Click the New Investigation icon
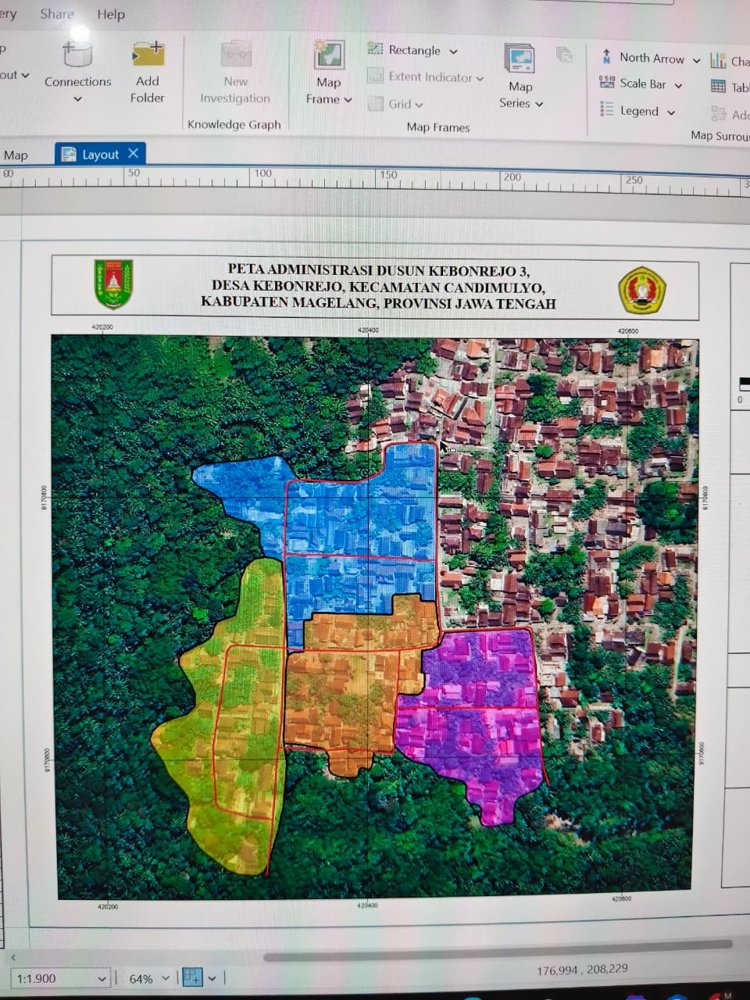Image resolution: width=750 pixels, height=1000 pixels. click(236, 54)
